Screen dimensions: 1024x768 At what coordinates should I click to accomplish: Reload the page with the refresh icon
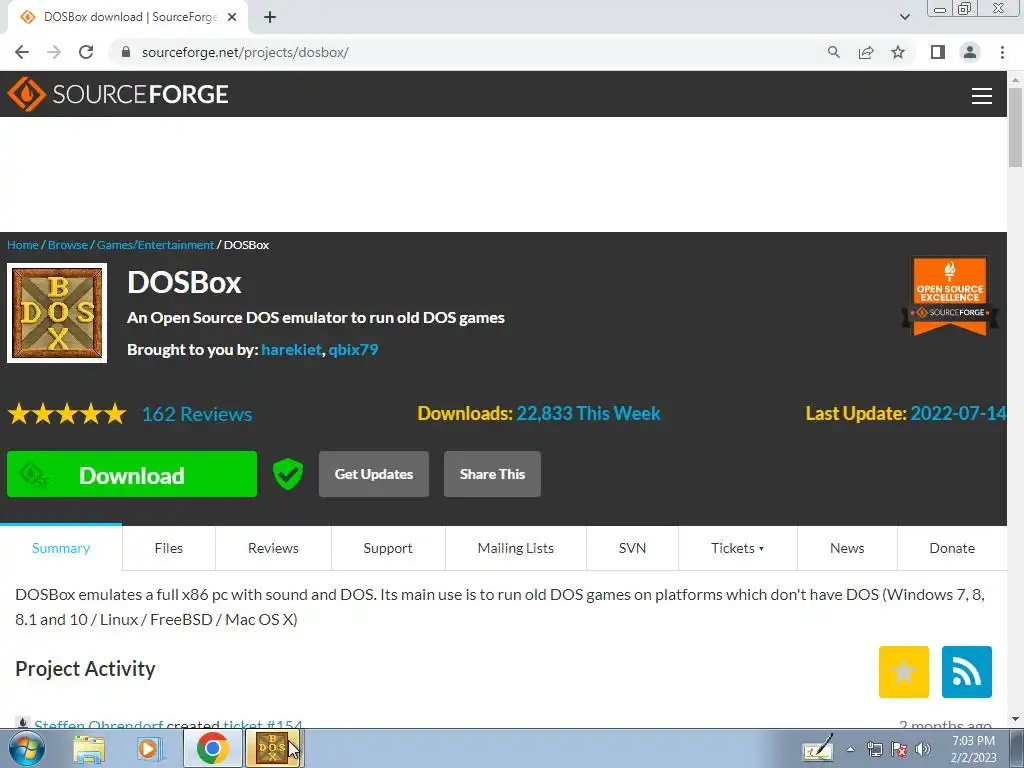[x=86, y=52]
